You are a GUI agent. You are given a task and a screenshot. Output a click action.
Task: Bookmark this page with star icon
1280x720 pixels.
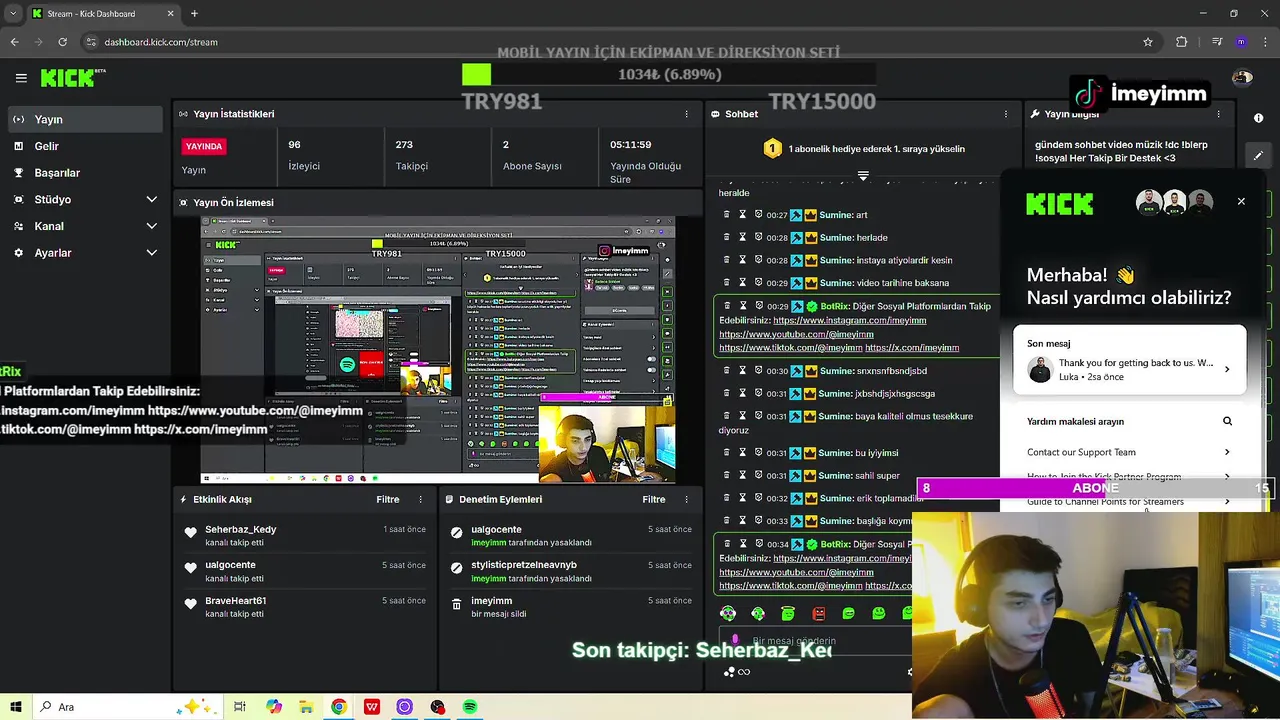coord(1148,42)
